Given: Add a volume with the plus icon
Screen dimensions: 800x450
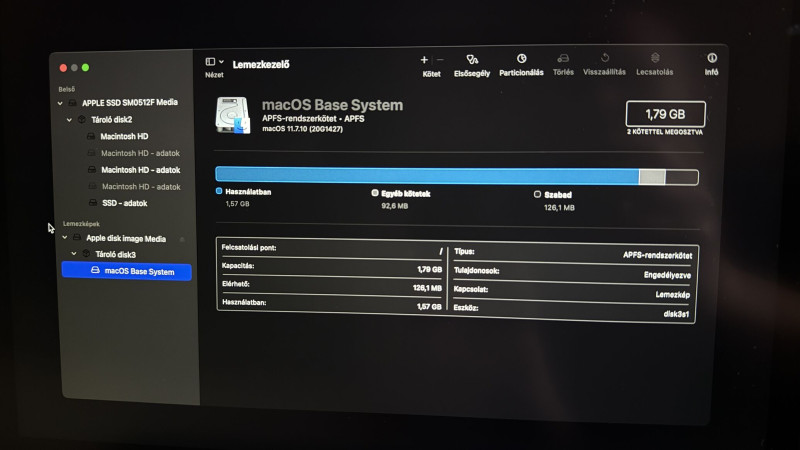Looking at the screenshot, I should 424,60.
